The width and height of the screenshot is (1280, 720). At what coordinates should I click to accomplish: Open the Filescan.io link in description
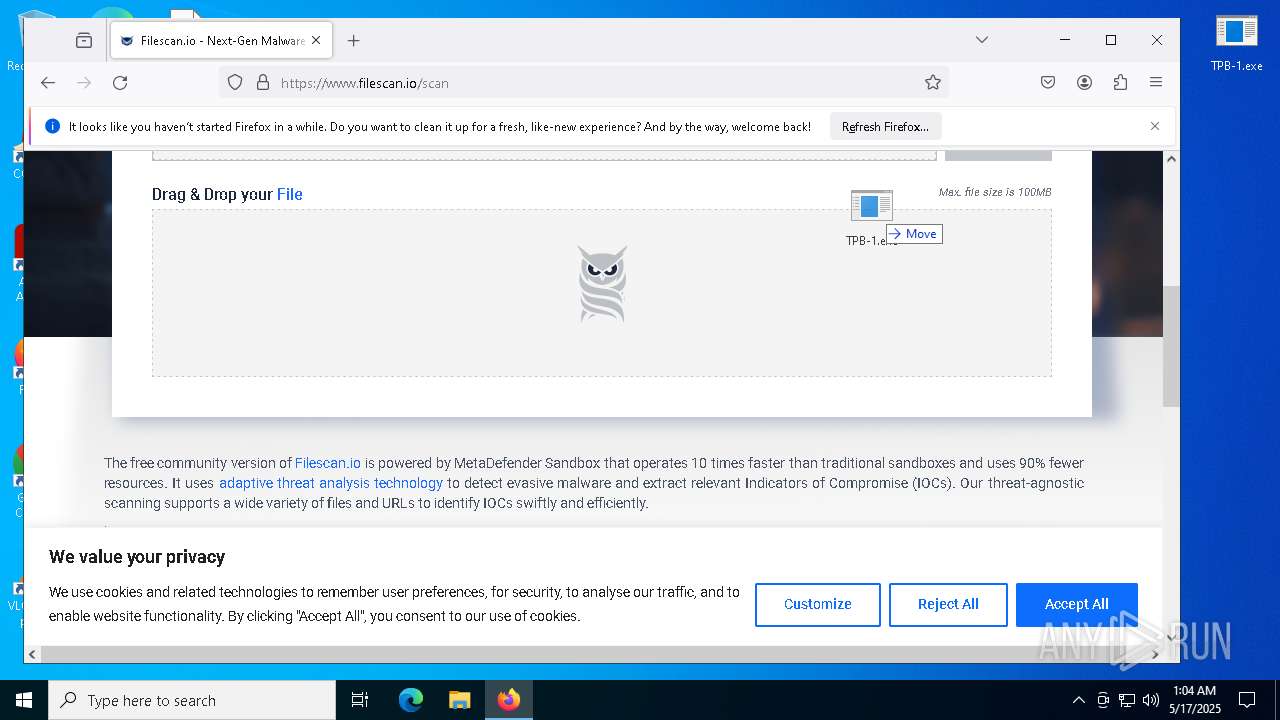(x=328, y=463)
